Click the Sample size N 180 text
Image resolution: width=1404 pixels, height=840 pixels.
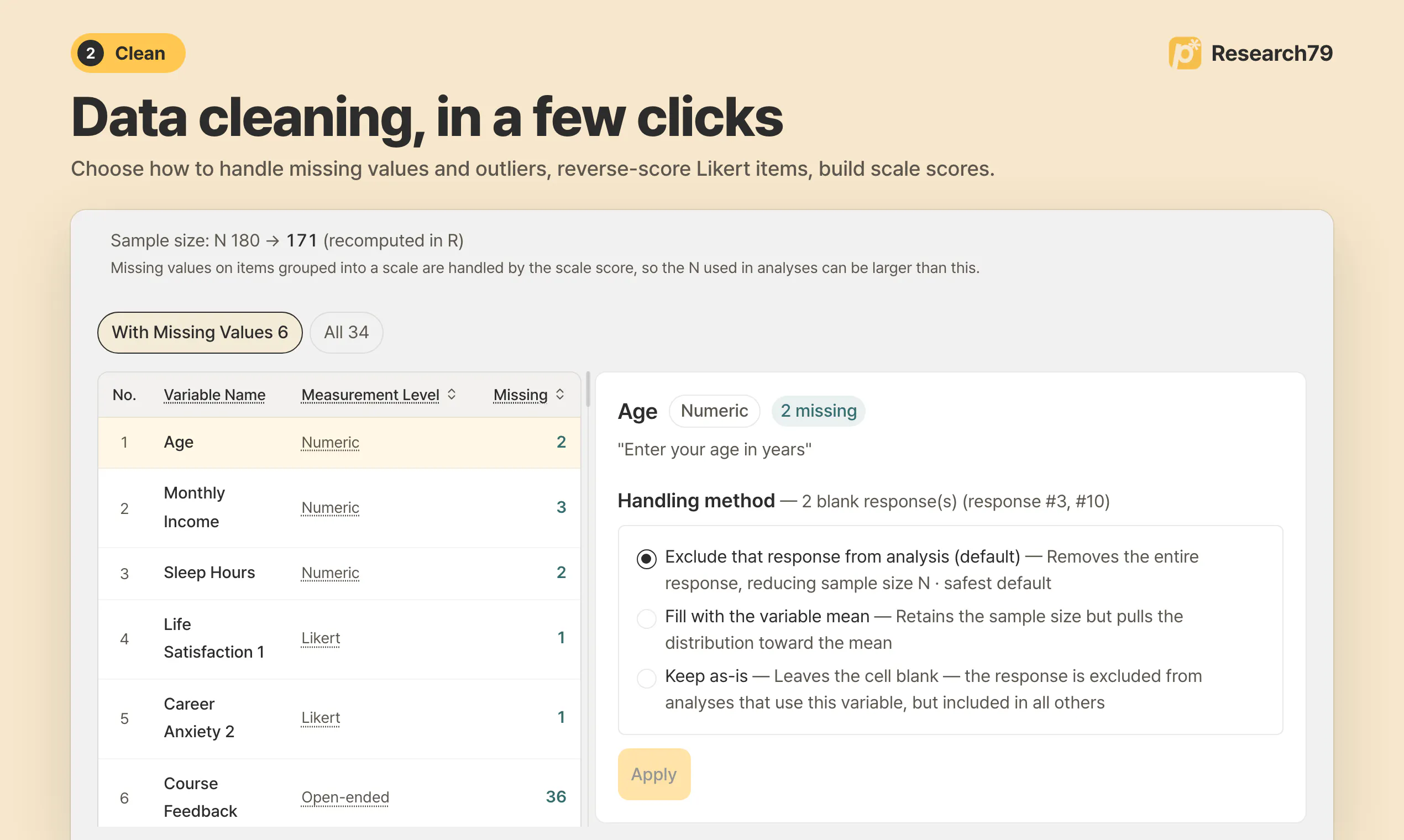[x=185, y=240]
